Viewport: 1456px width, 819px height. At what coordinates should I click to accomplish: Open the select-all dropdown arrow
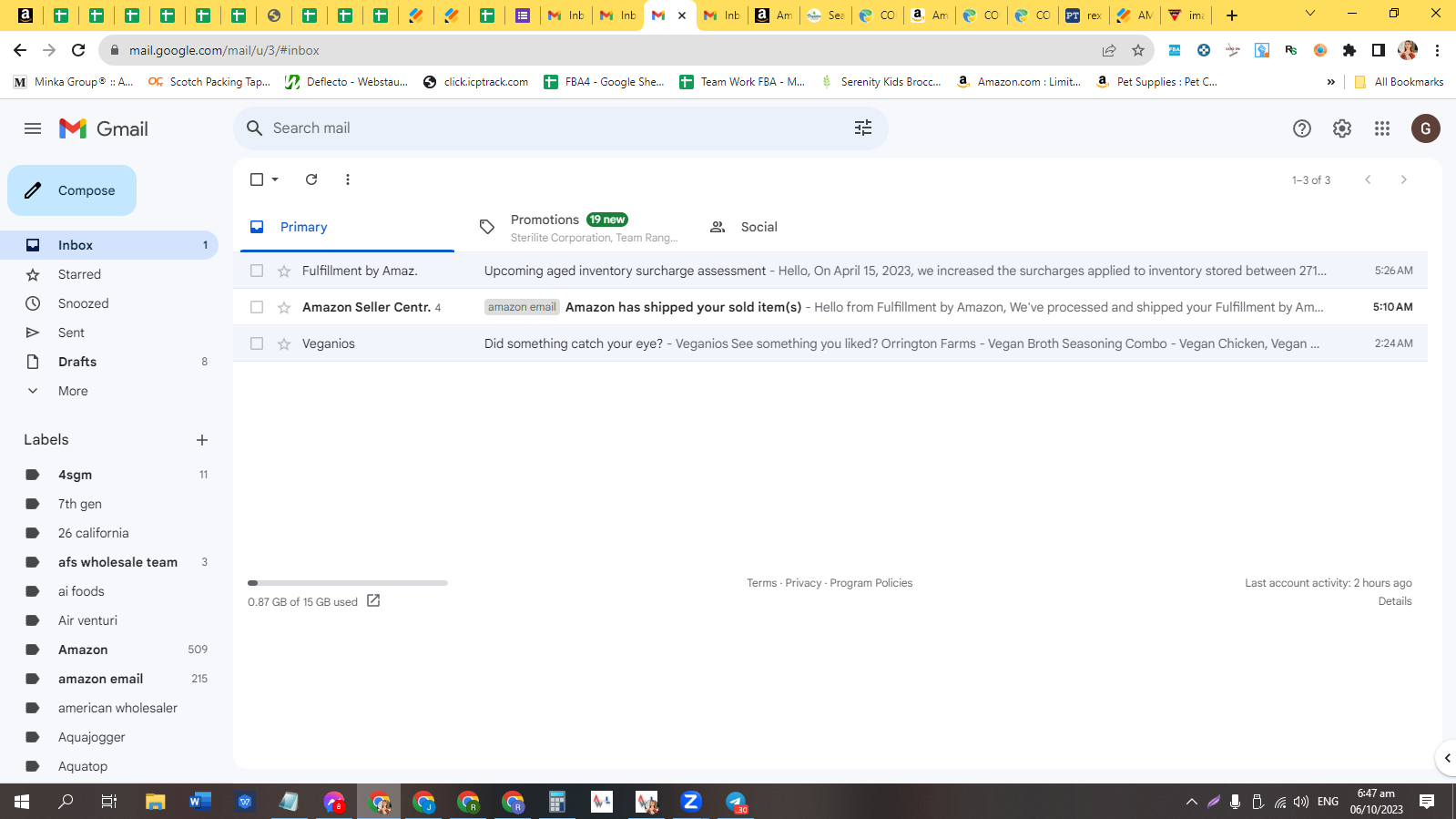(275, 179)
